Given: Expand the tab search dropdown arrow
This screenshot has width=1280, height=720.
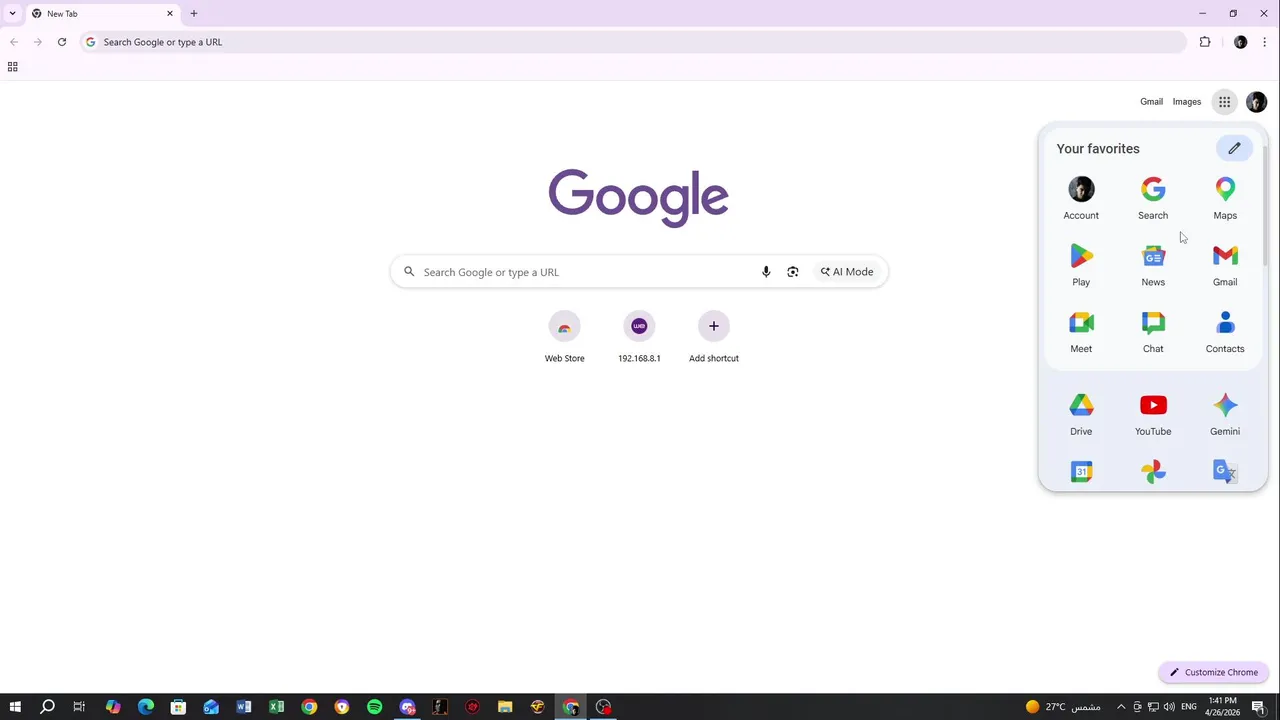Looking at the screenshot, I should pyautogui.click(x=12, y=13).
